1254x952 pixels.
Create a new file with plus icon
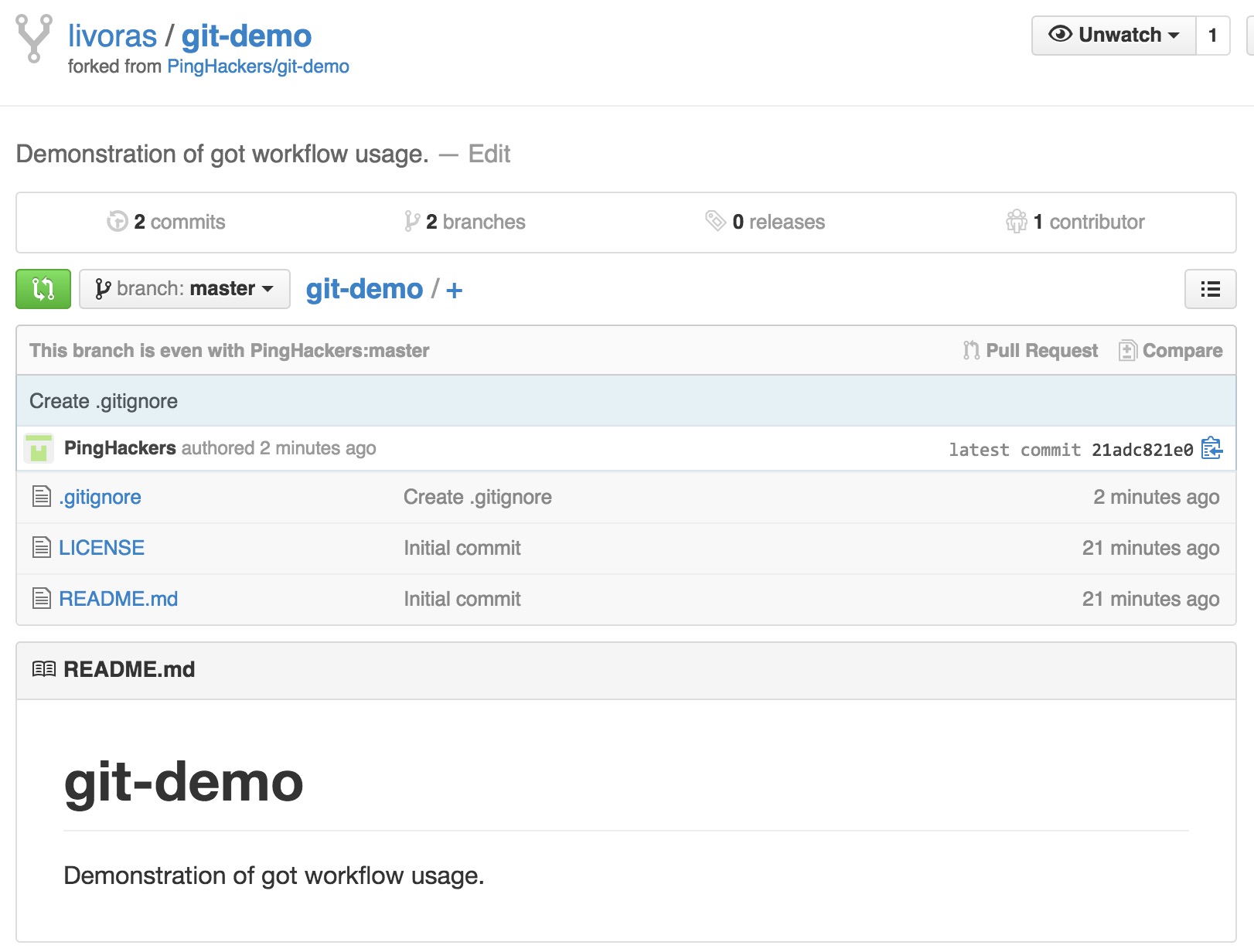pos(455,291)
